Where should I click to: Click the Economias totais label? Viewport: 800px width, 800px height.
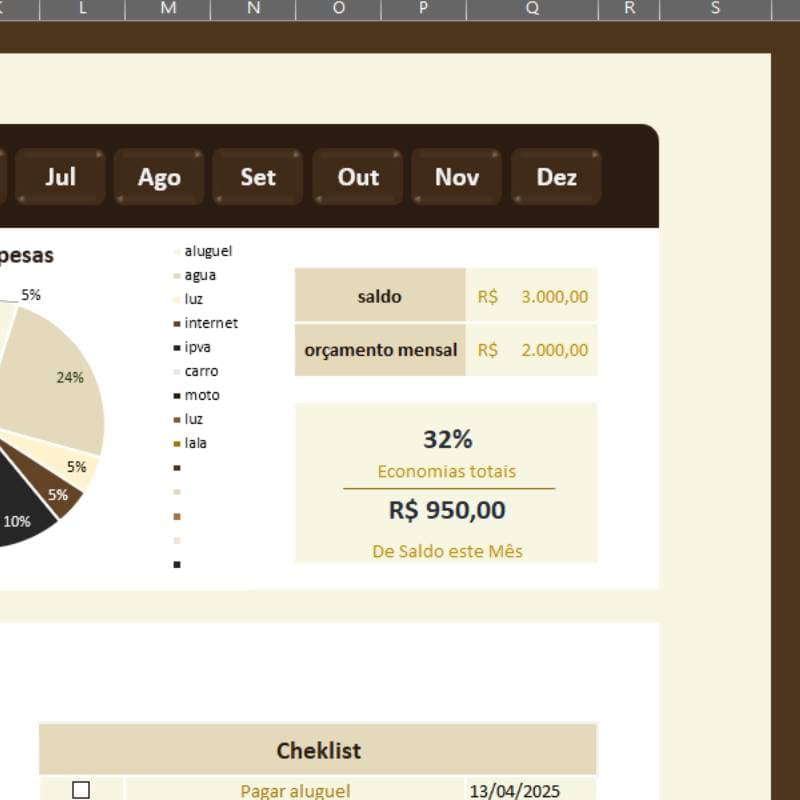tap(446, 471)
